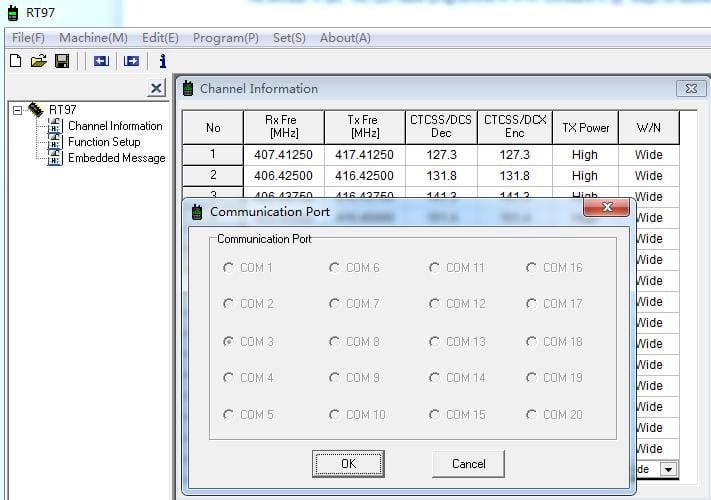The width and height of the screenshot is (711, 500).
Task: Choose COM 8 port option
Action: tap(335, 342)
